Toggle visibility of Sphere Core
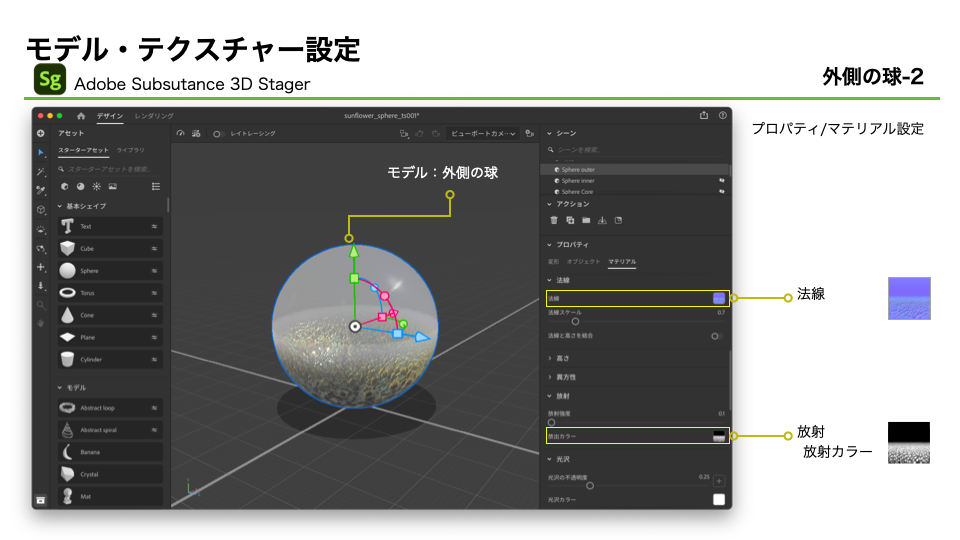The height and width of the screenshot is (540, 960). (x=722, y=192)
